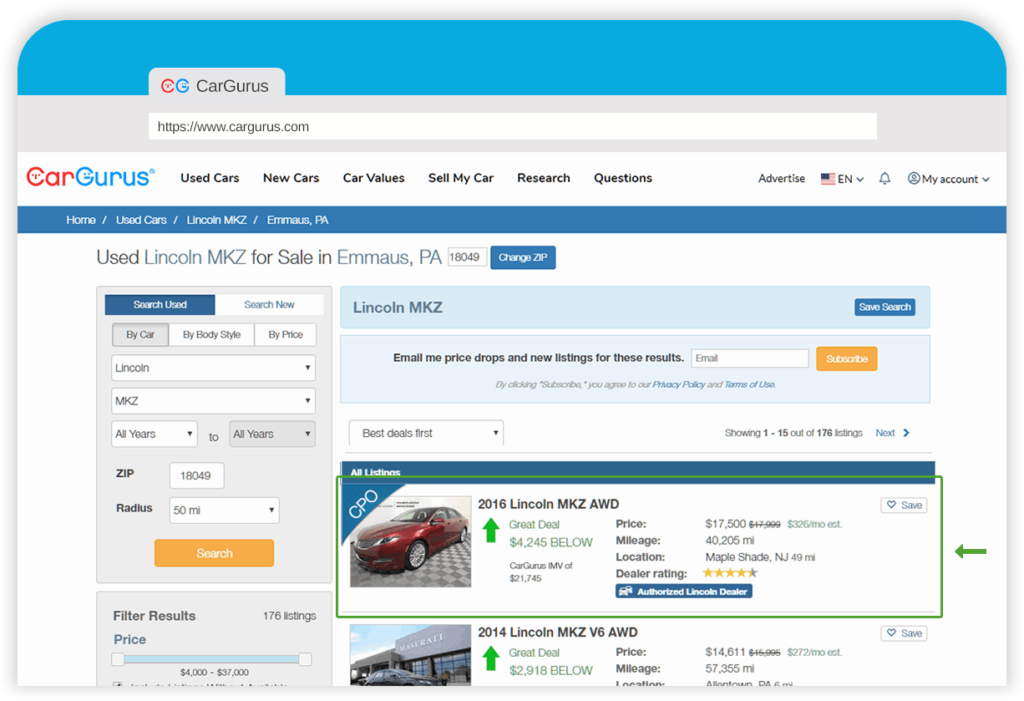Select the By Body Style search option

211,335
